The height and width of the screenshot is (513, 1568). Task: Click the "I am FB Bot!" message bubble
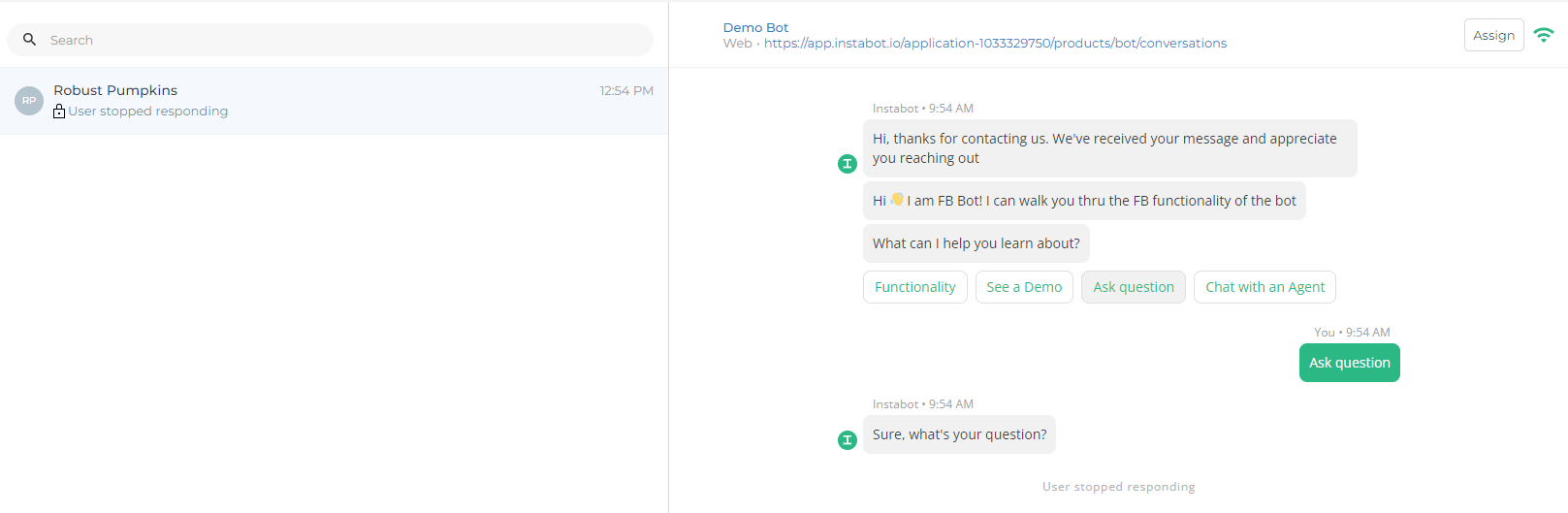[1084, 201]
